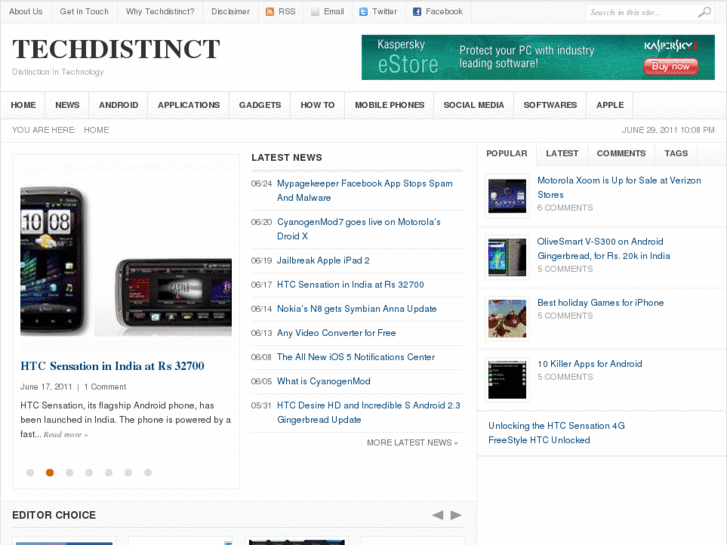Open the How To menu item
The height and width of the screenshot is (545, 727).
[318, 105]
